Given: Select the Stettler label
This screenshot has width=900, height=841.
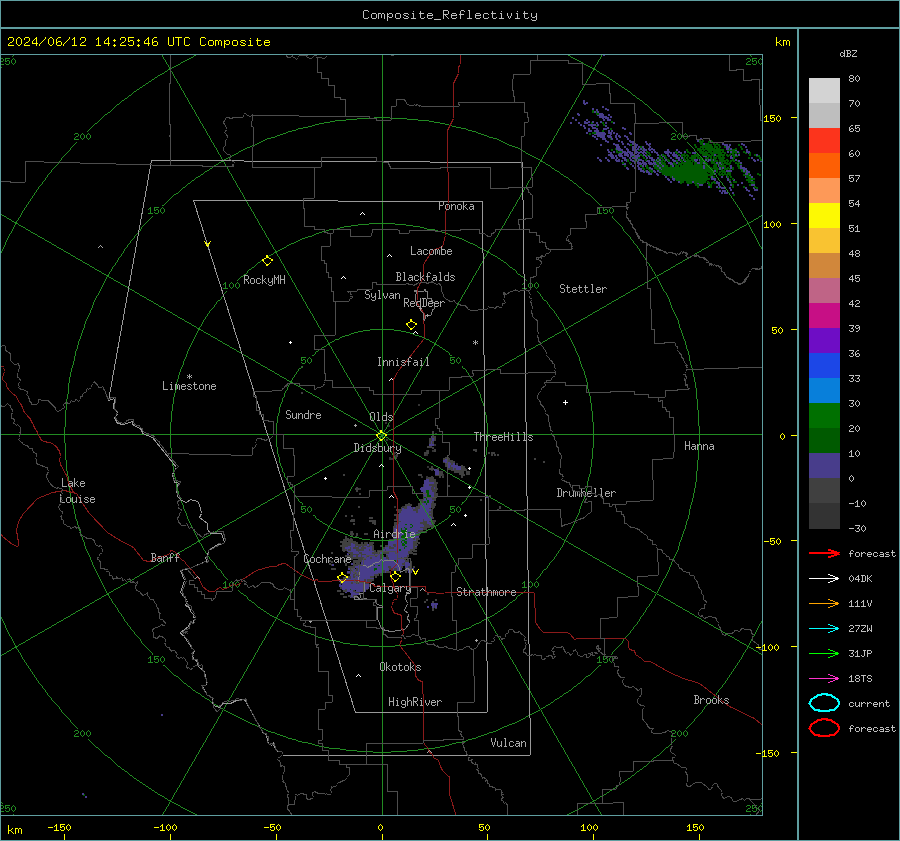Looking at the screenshot, I should [583, 289].
